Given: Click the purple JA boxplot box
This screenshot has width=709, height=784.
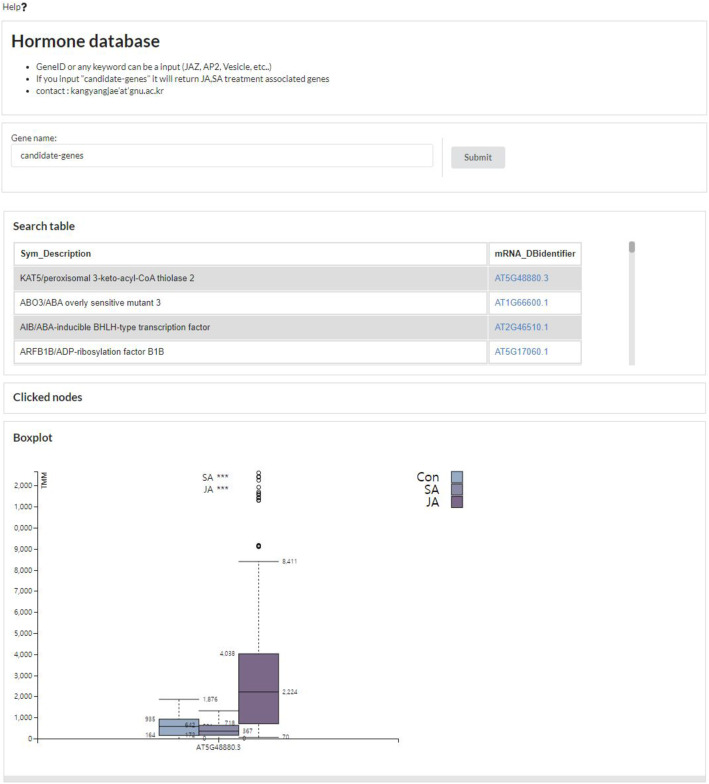Looking at the screenshot, I should pyautogui.click(x=258, y=688).
